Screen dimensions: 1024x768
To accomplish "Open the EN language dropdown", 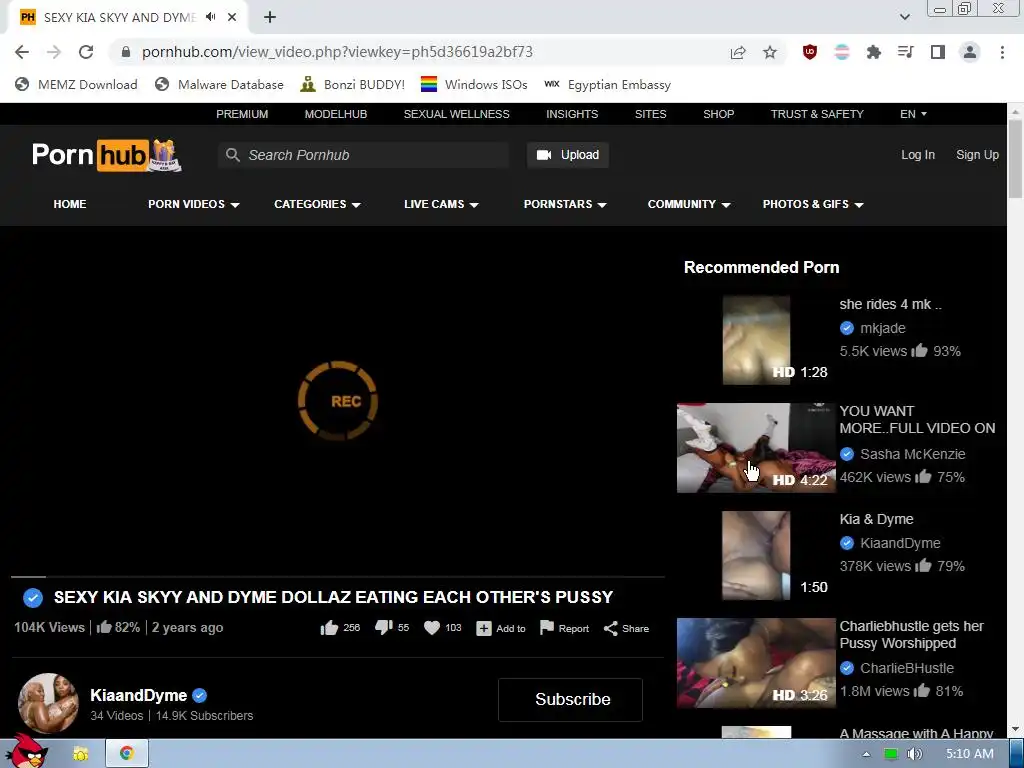I will tap(913, 114).
